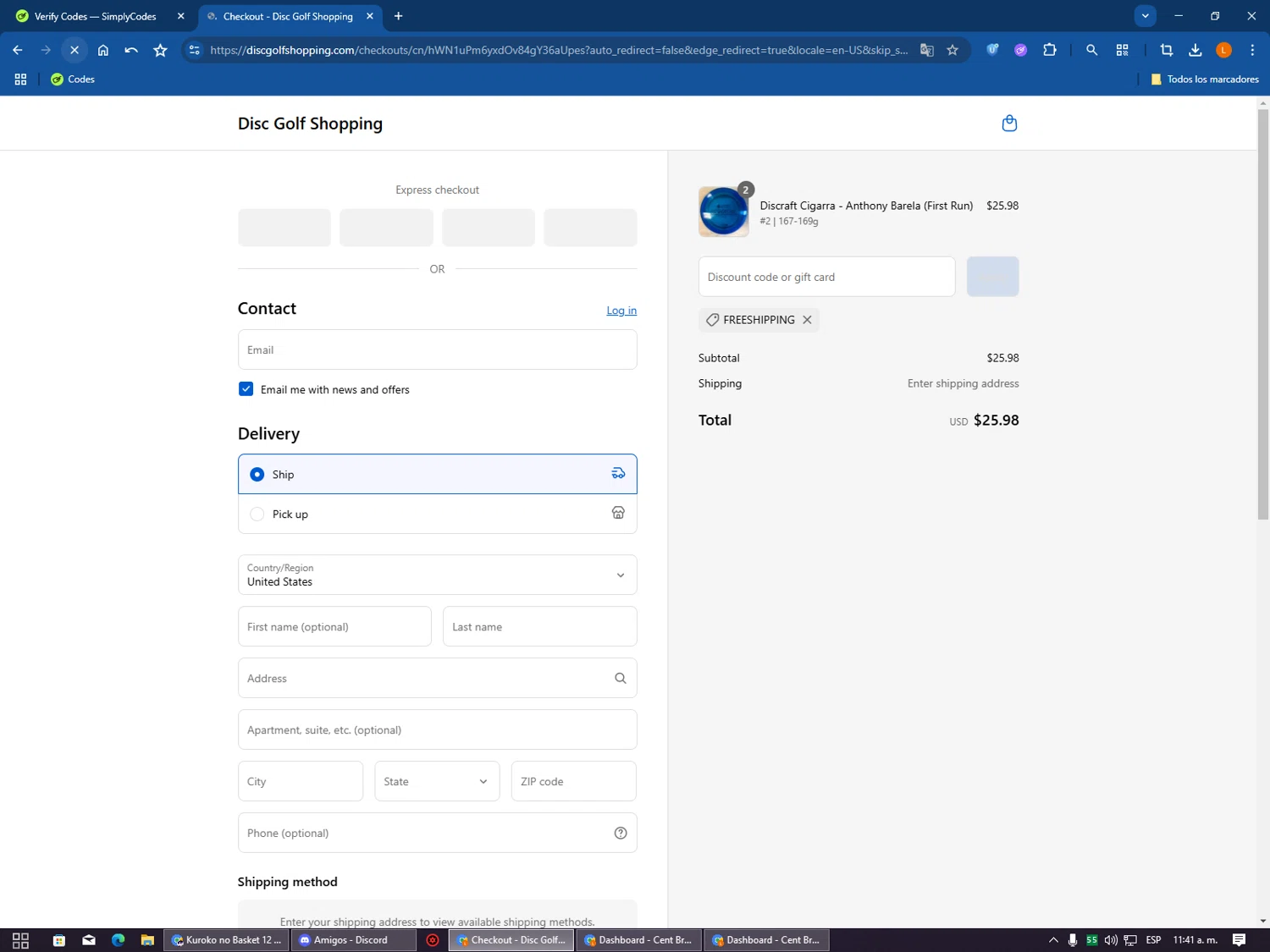Open the notifications action center
This screenshot has height=952, width=1270.
[1239, 940]
